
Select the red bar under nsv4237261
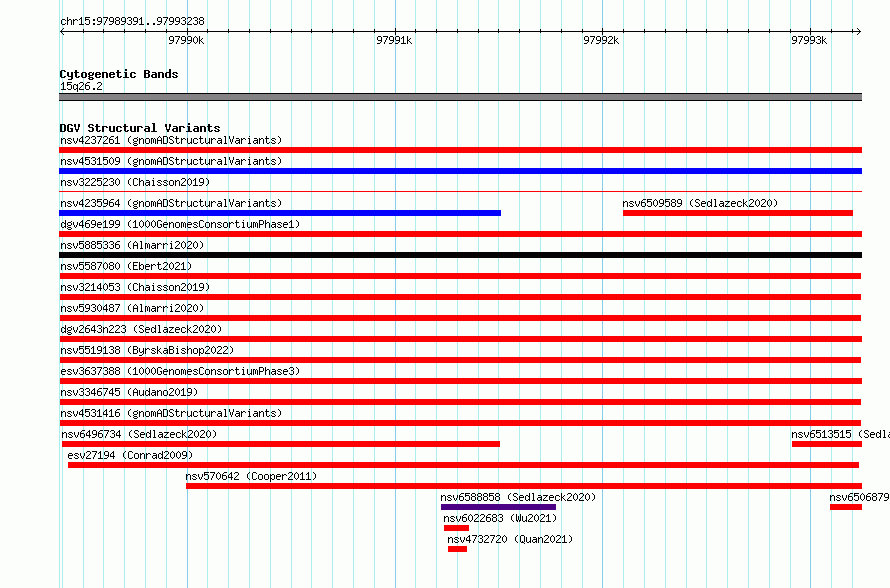tap(460, 150)
